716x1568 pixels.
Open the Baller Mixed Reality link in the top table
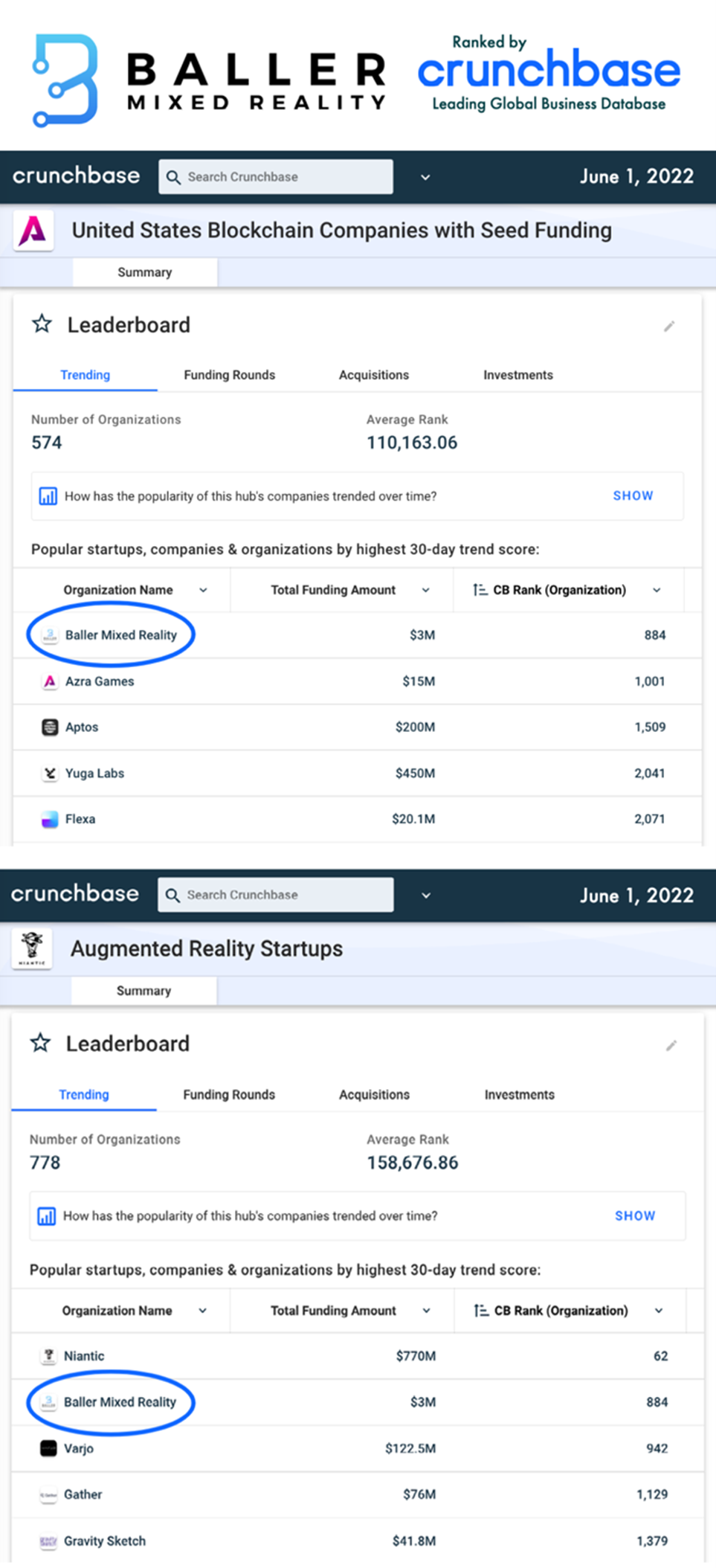coord(121,635)
